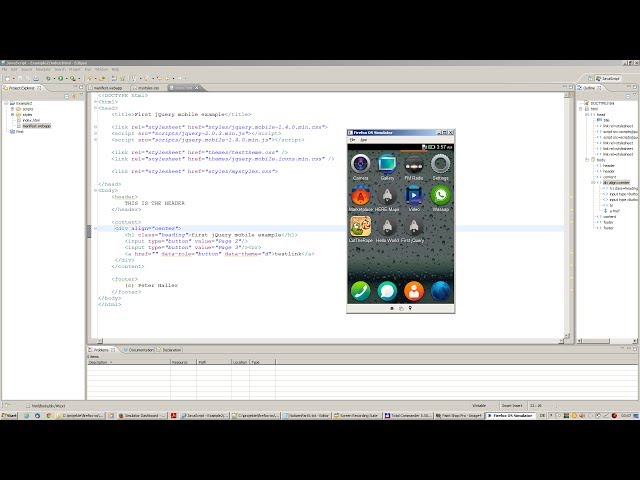
Task: Collapse the Example2 project node
Action: point(6,104)
